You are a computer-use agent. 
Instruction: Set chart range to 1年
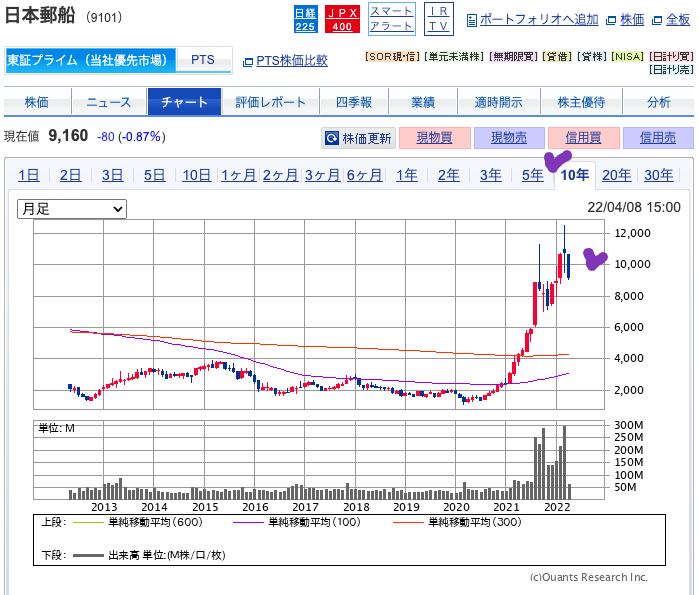(x=407, y=175)
